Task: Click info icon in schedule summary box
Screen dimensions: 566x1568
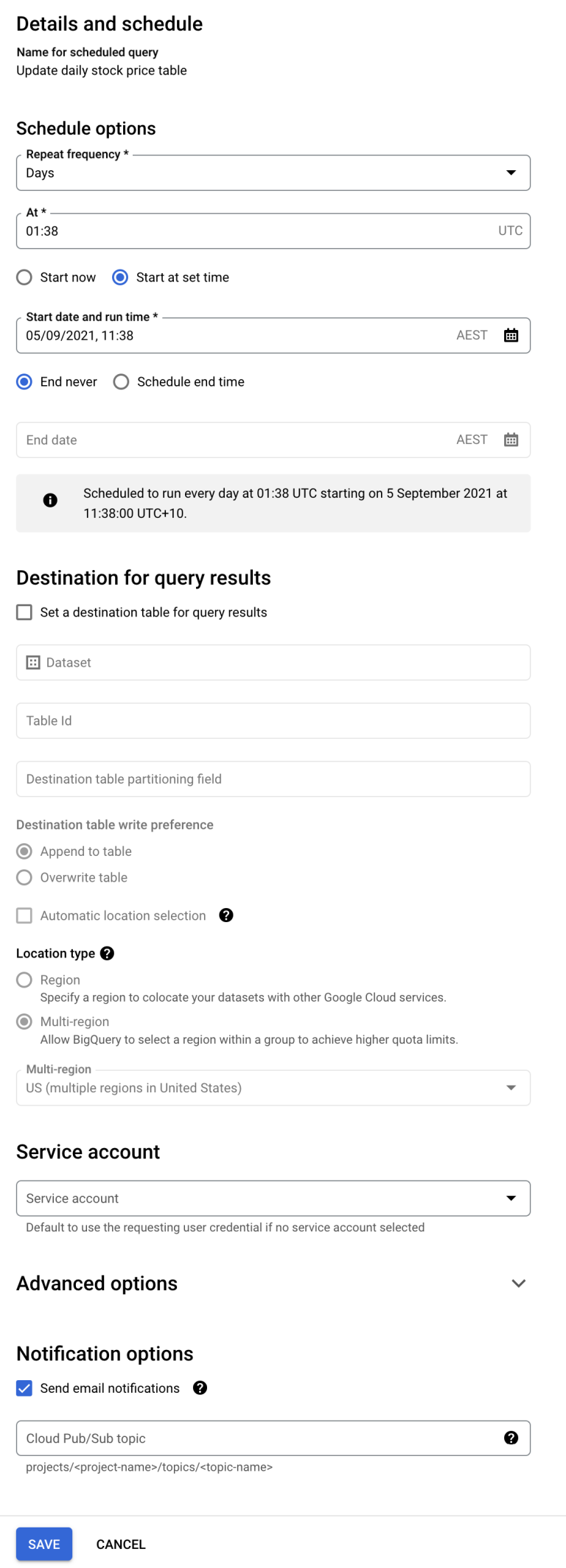Action: (50, 500)
